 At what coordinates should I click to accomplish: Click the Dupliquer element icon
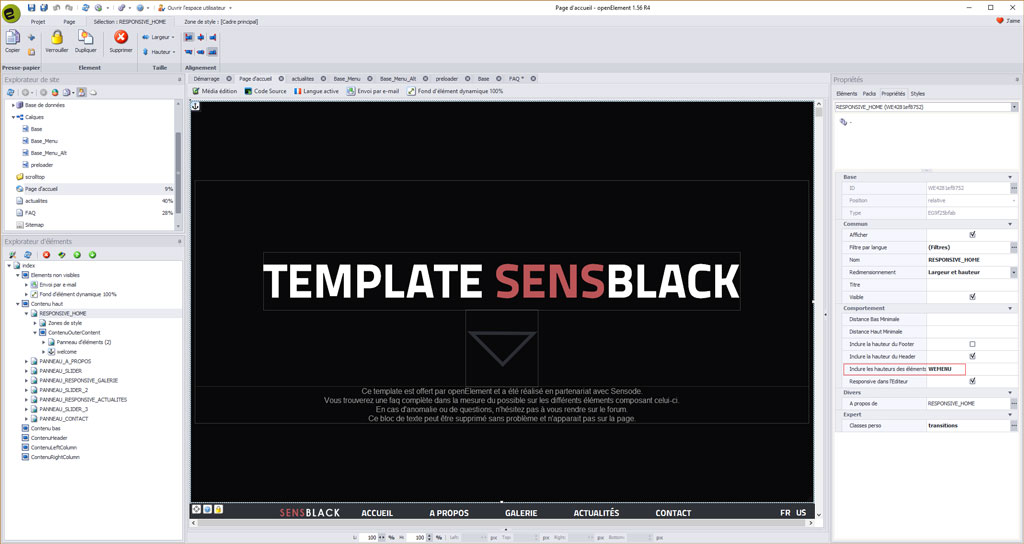coord(86,38)
